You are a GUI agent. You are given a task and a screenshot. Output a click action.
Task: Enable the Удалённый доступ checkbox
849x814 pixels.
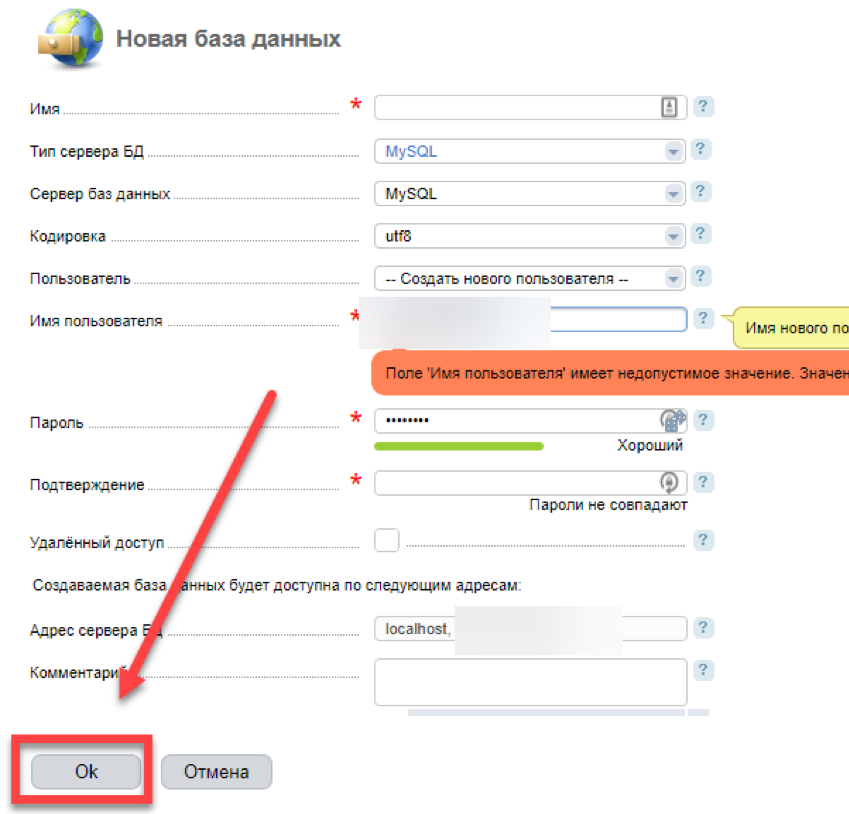(x=387, y=541)
